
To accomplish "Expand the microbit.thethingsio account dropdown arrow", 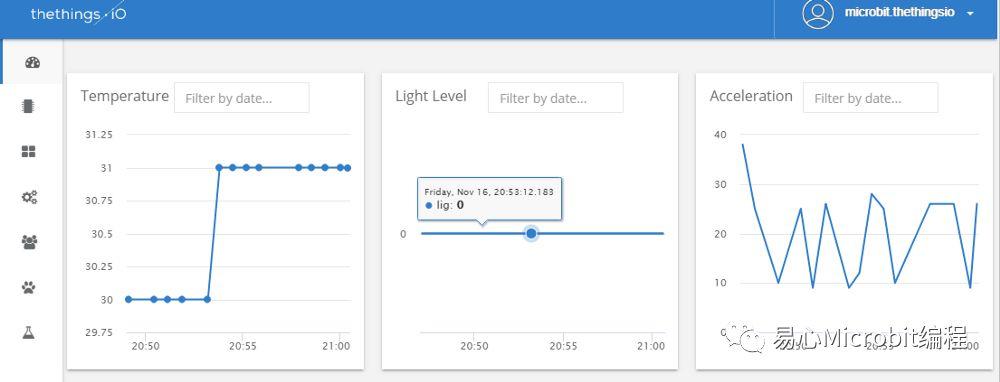I will (x=970, y=13).
